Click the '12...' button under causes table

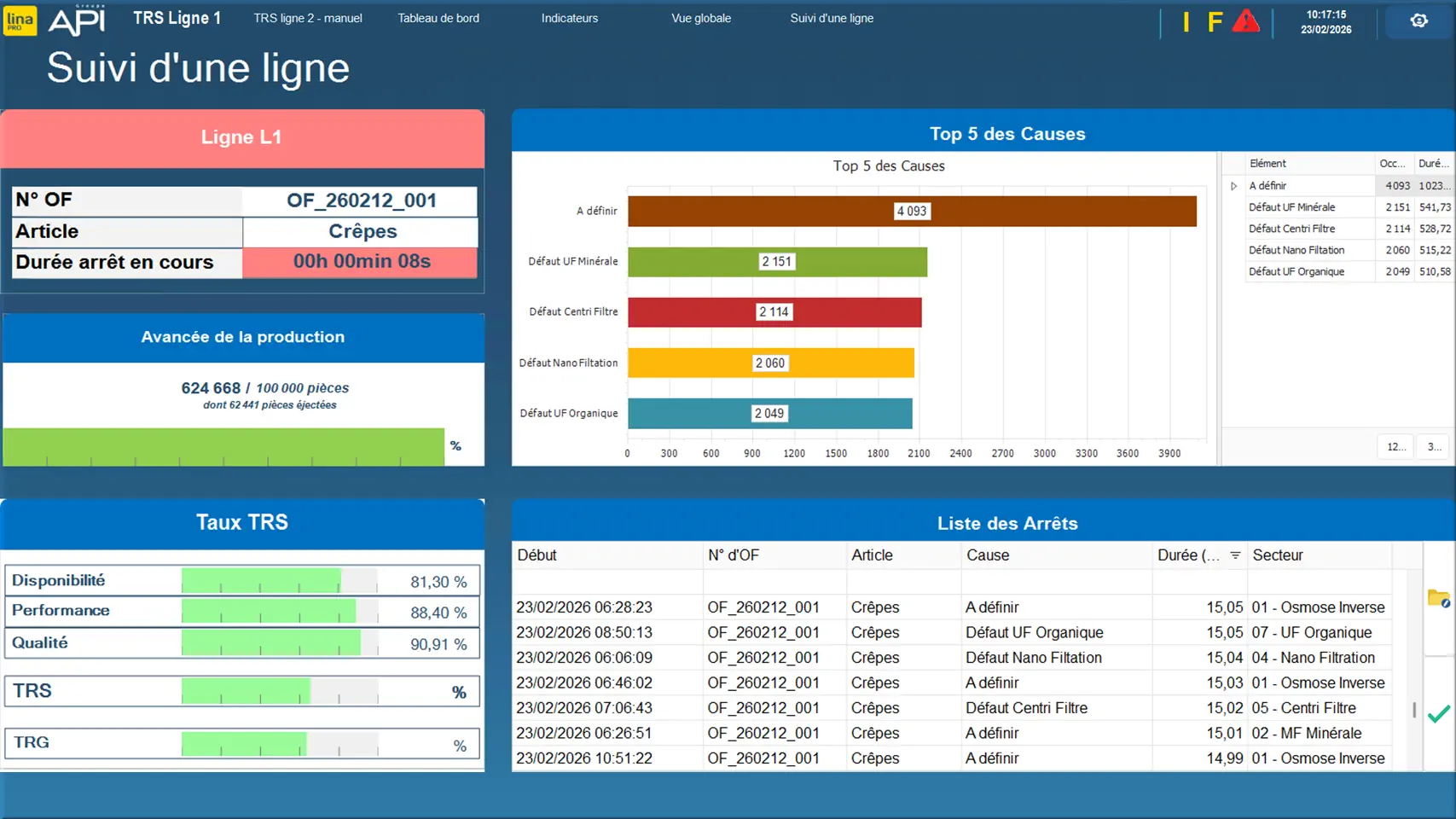click(x=1395, y=447)
